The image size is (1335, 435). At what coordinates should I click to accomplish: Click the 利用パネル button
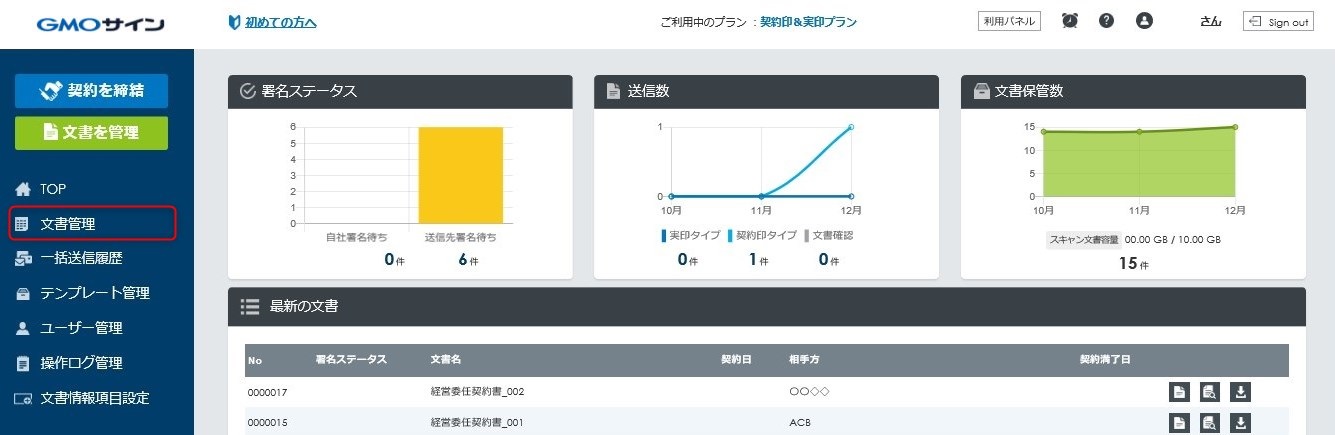click(x=1009, y=21)
